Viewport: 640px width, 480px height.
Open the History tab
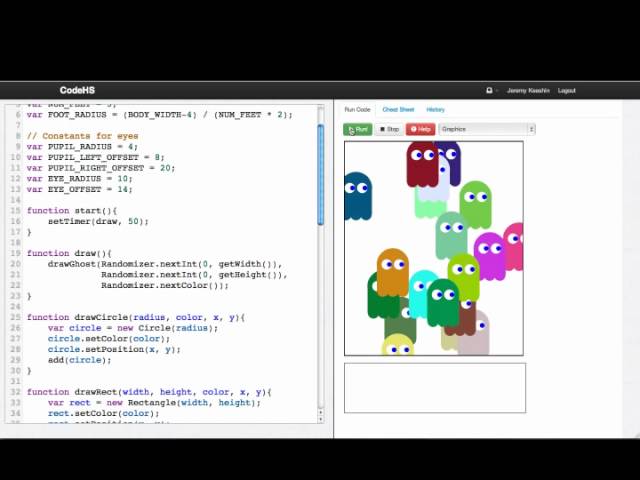pos(436,110)
